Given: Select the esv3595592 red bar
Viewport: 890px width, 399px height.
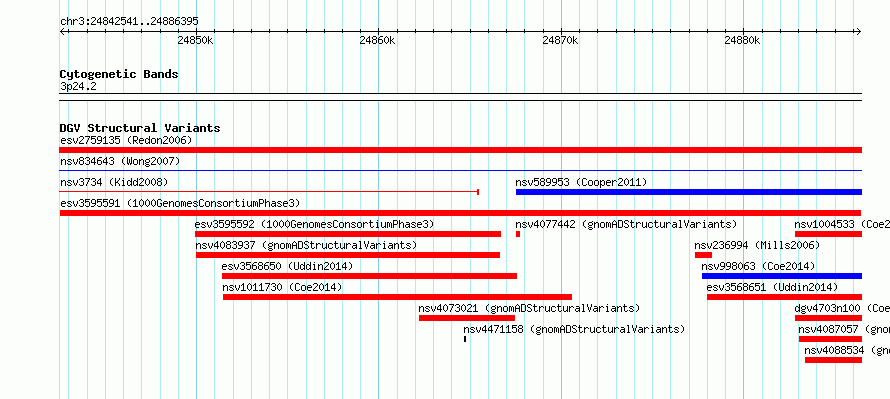Looking at the screenshot, I should tap(348, 234).
